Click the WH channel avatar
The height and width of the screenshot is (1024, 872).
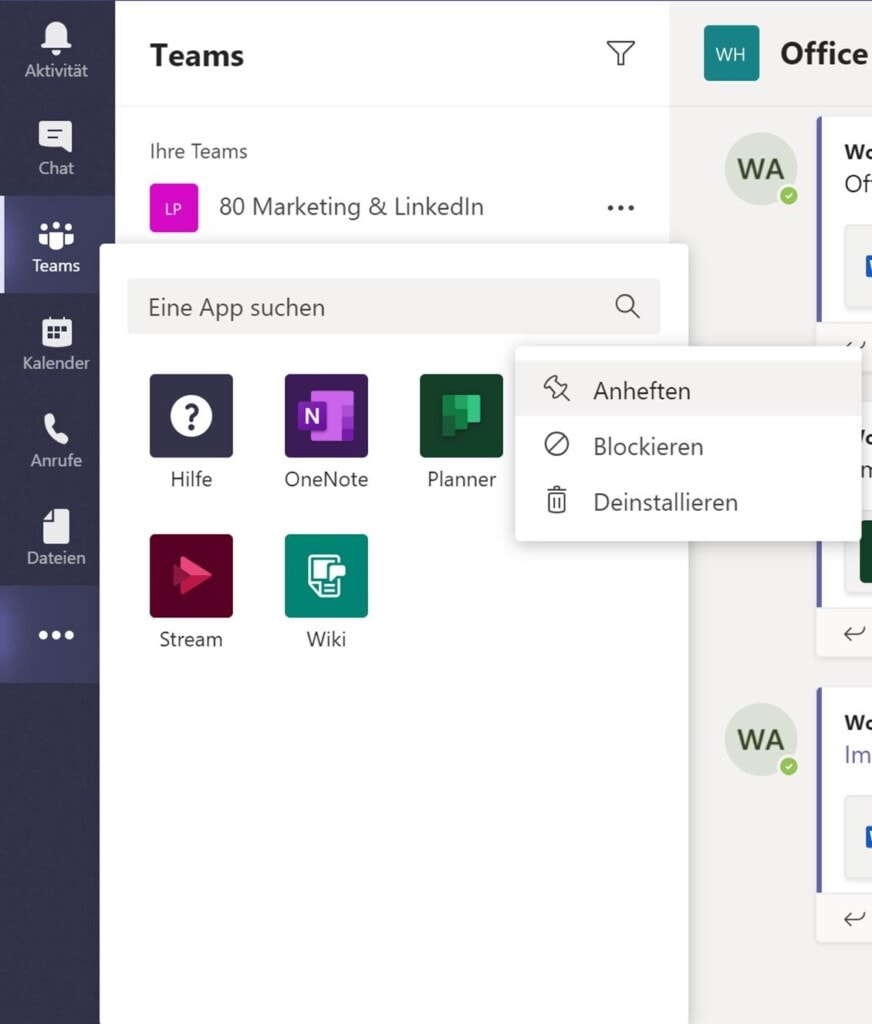click(732, 53)
